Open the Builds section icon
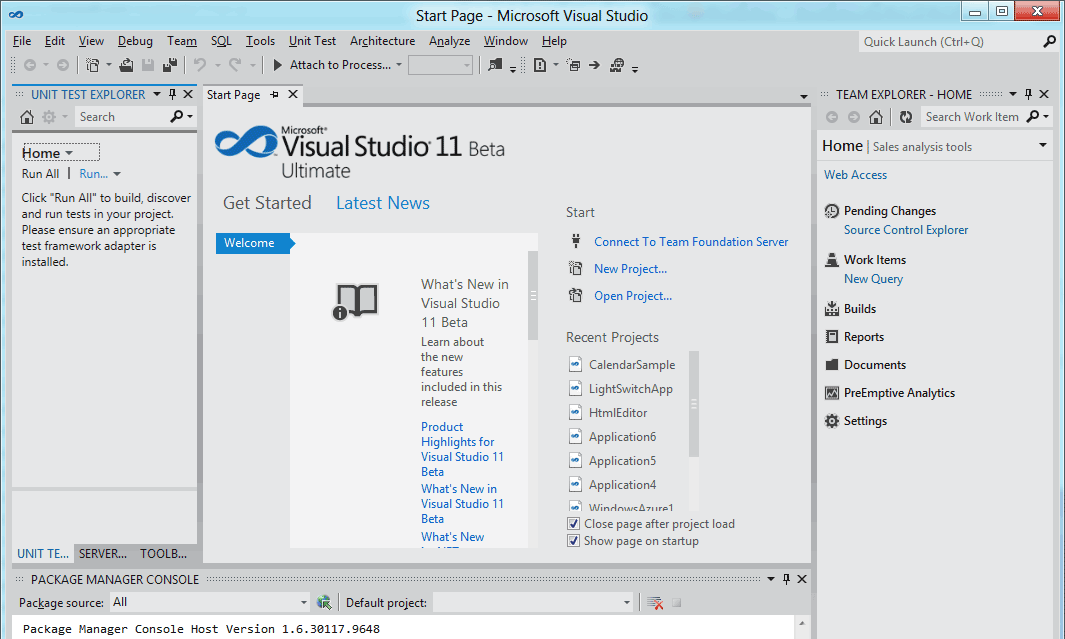The height and width of the screenshot is (639, 1065). [x=831, y=309]
